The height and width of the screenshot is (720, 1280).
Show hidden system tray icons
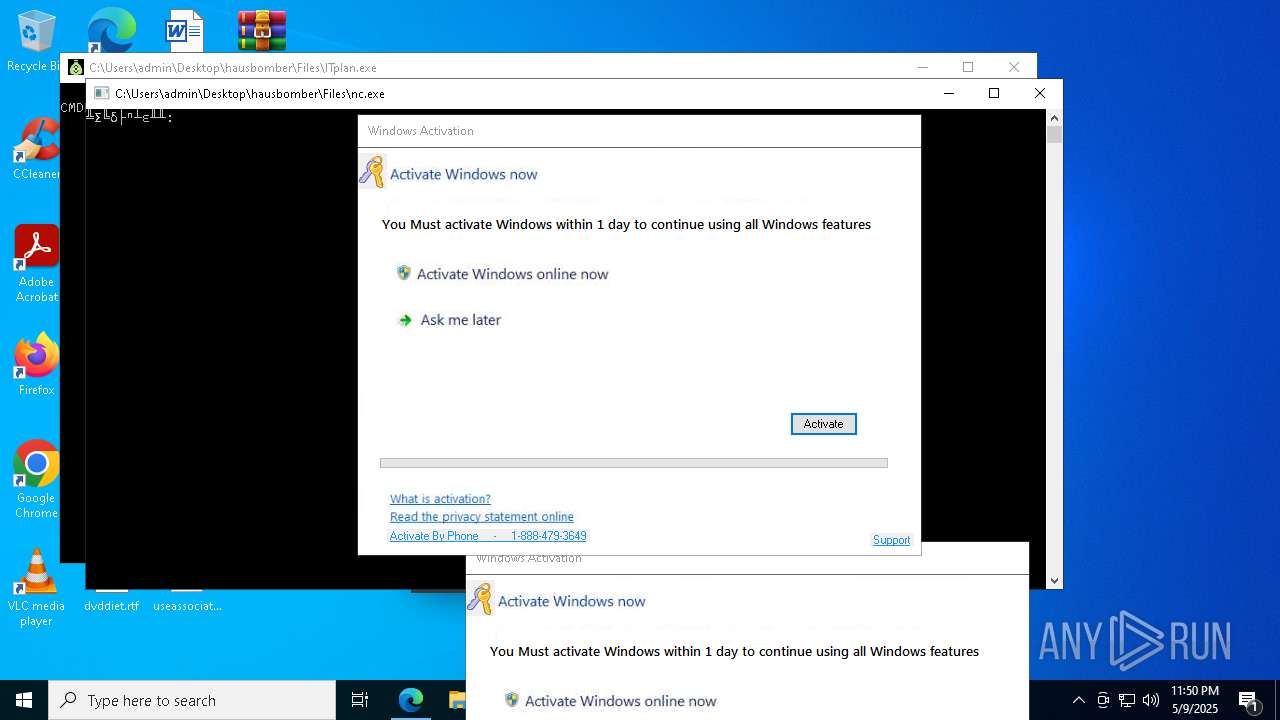[1079, 700]
